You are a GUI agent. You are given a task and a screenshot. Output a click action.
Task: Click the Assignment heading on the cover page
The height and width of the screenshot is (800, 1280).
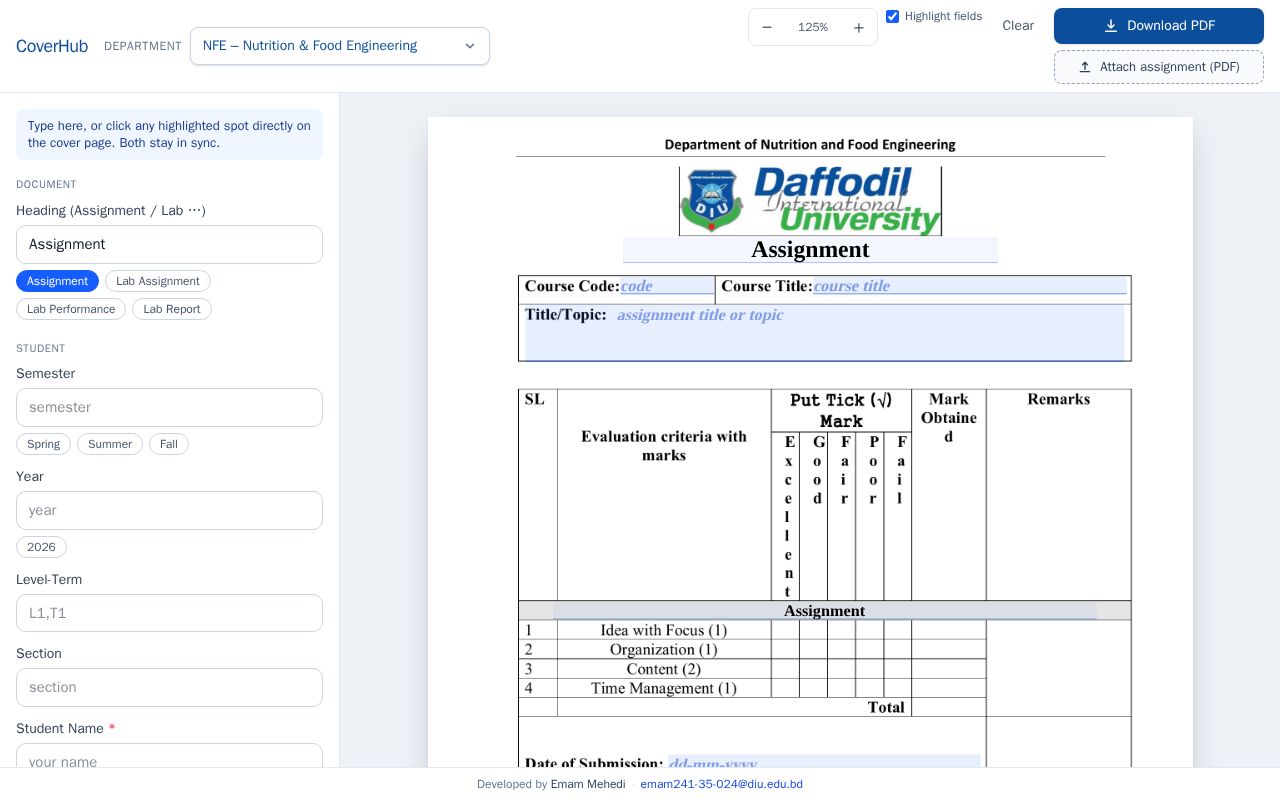(810, 250)
